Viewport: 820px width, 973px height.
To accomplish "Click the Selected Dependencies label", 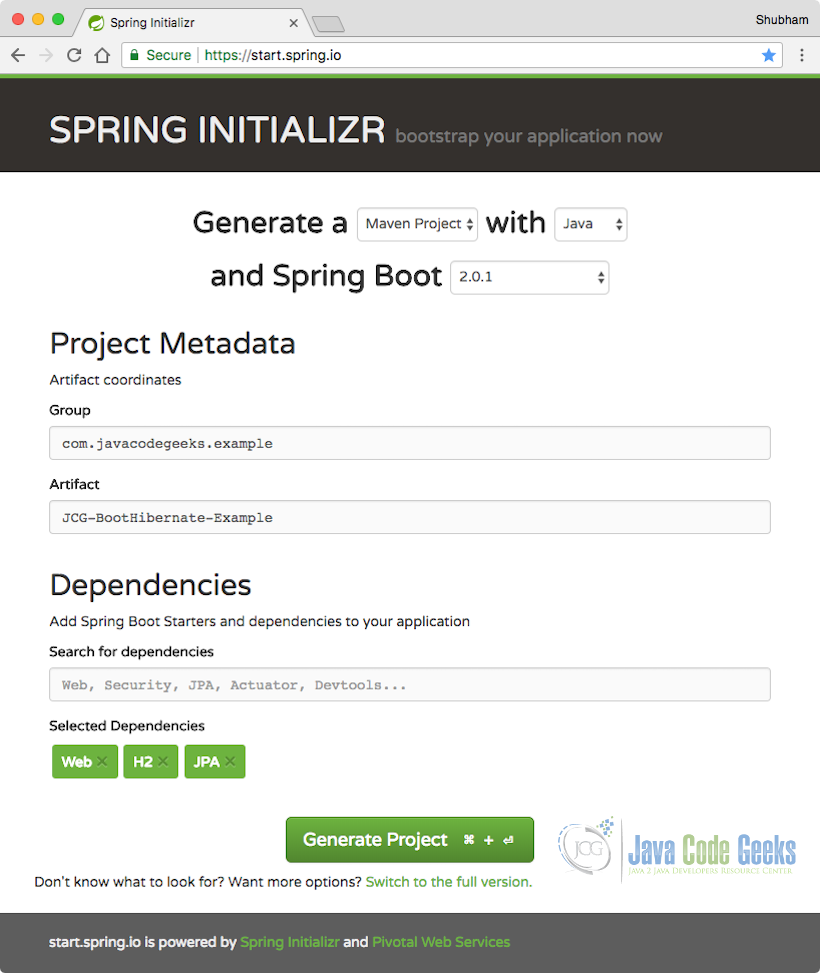I will click(127, 725).
